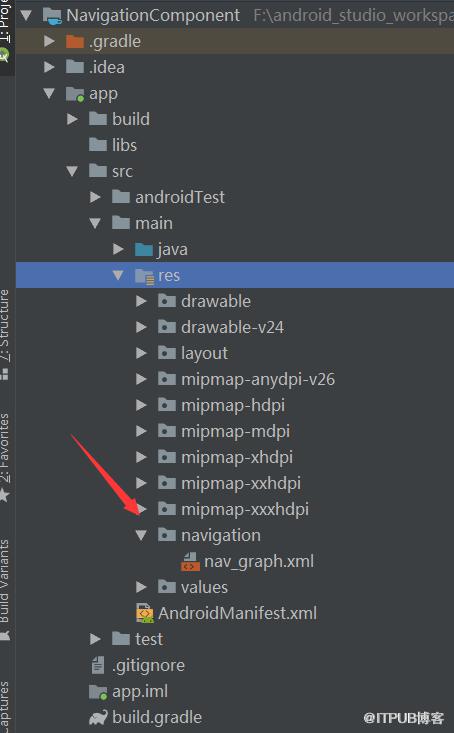
Task: Select the nav_graph.xml file name
Action: point(259,561)
